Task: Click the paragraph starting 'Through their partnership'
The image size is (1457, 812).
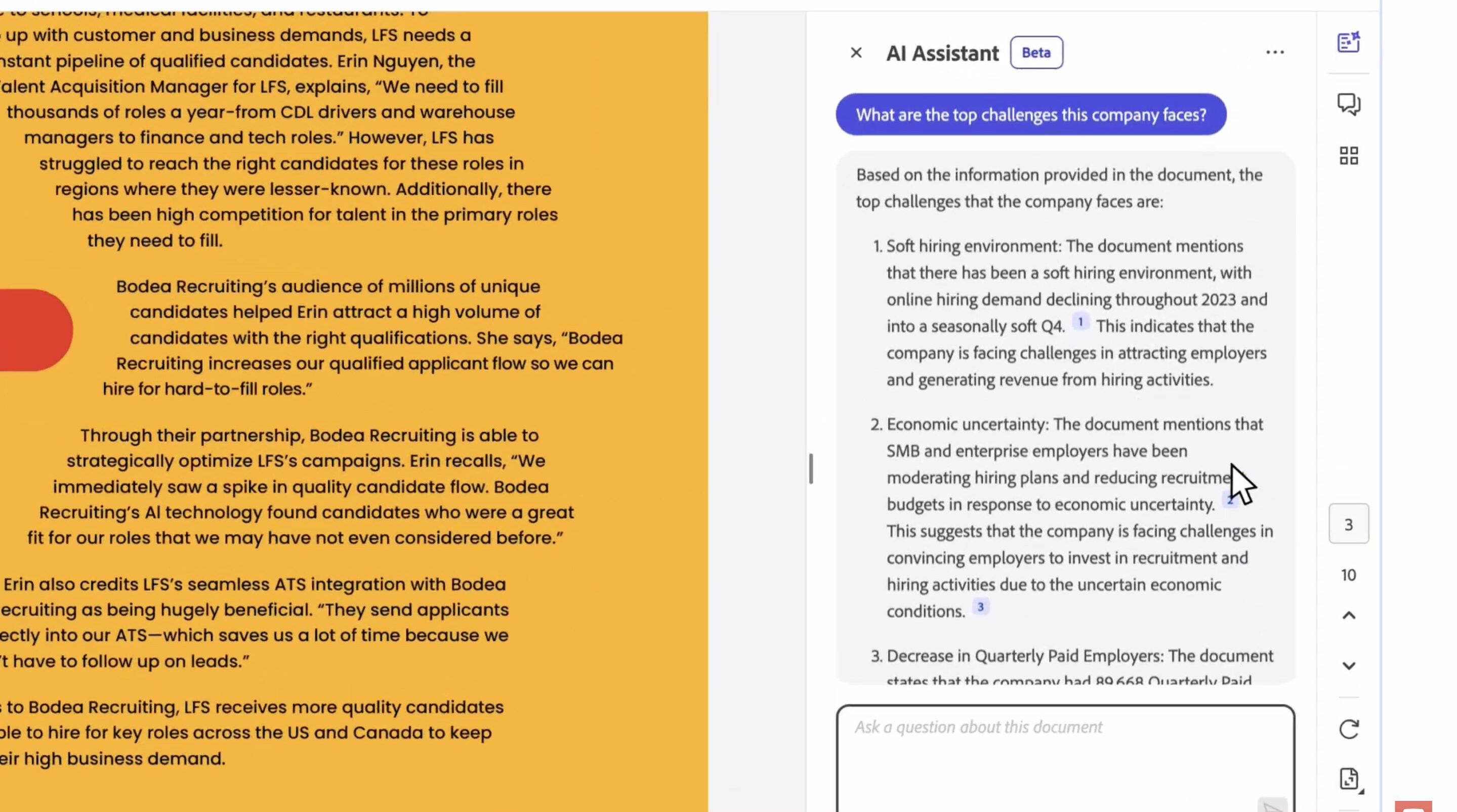Action: click(x=301, y=486)
